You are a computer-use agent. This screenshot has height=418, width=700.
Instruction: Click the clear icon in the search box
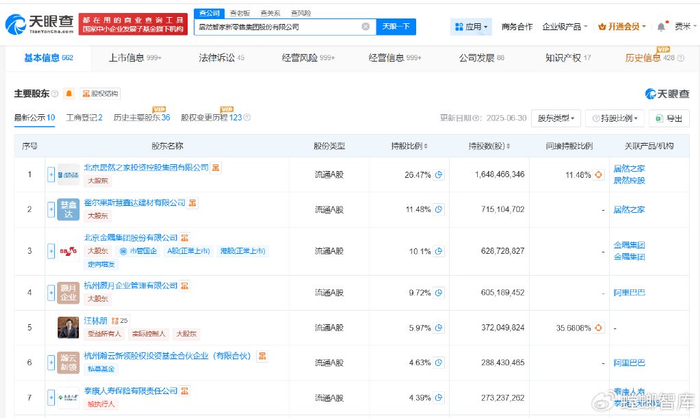[x=364, y=27]
